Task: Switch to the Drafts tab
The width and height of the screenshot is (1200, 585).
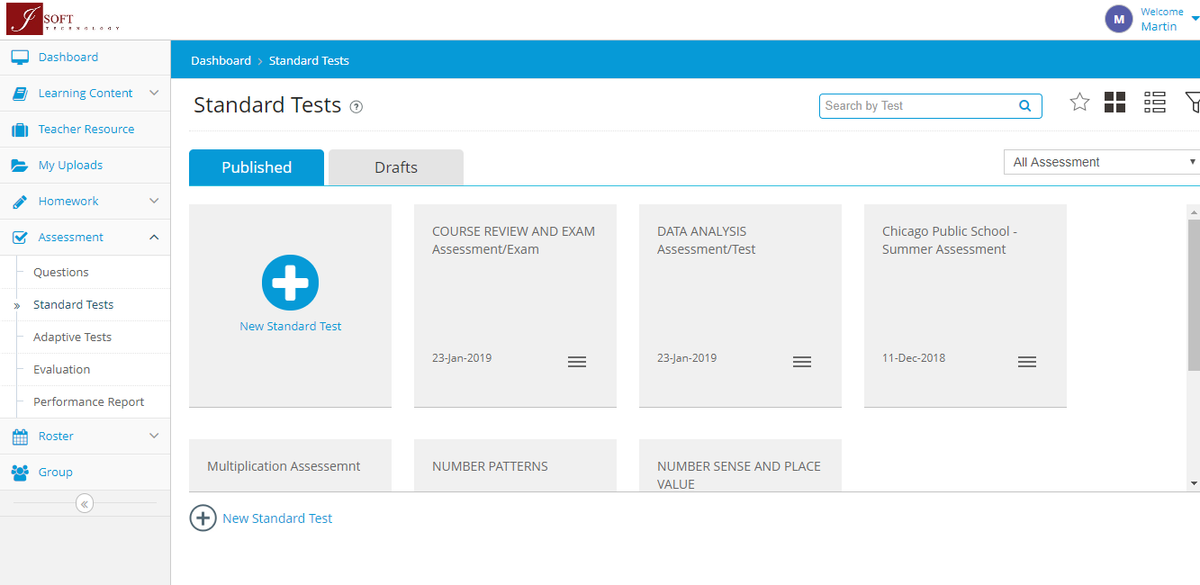Action: click(396, 167)
